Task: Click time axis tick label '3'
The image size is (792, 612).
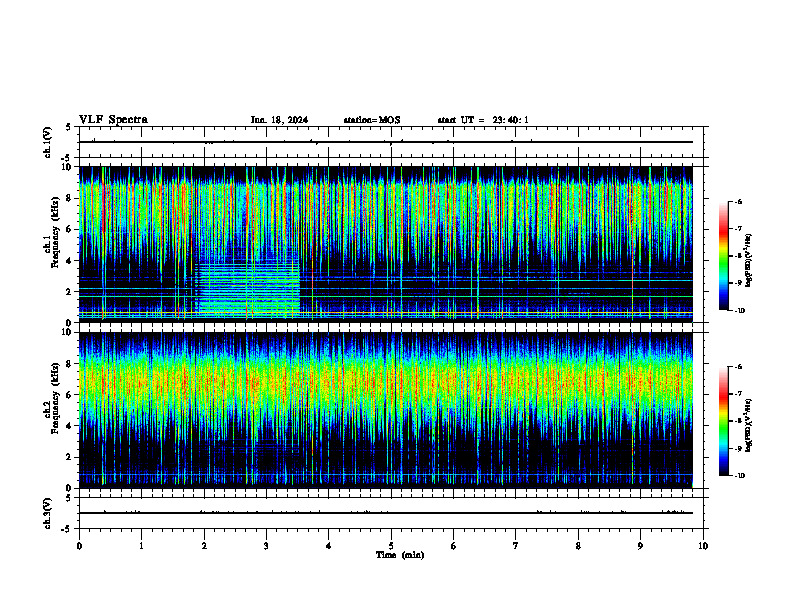Action: [x=266, y=546]
